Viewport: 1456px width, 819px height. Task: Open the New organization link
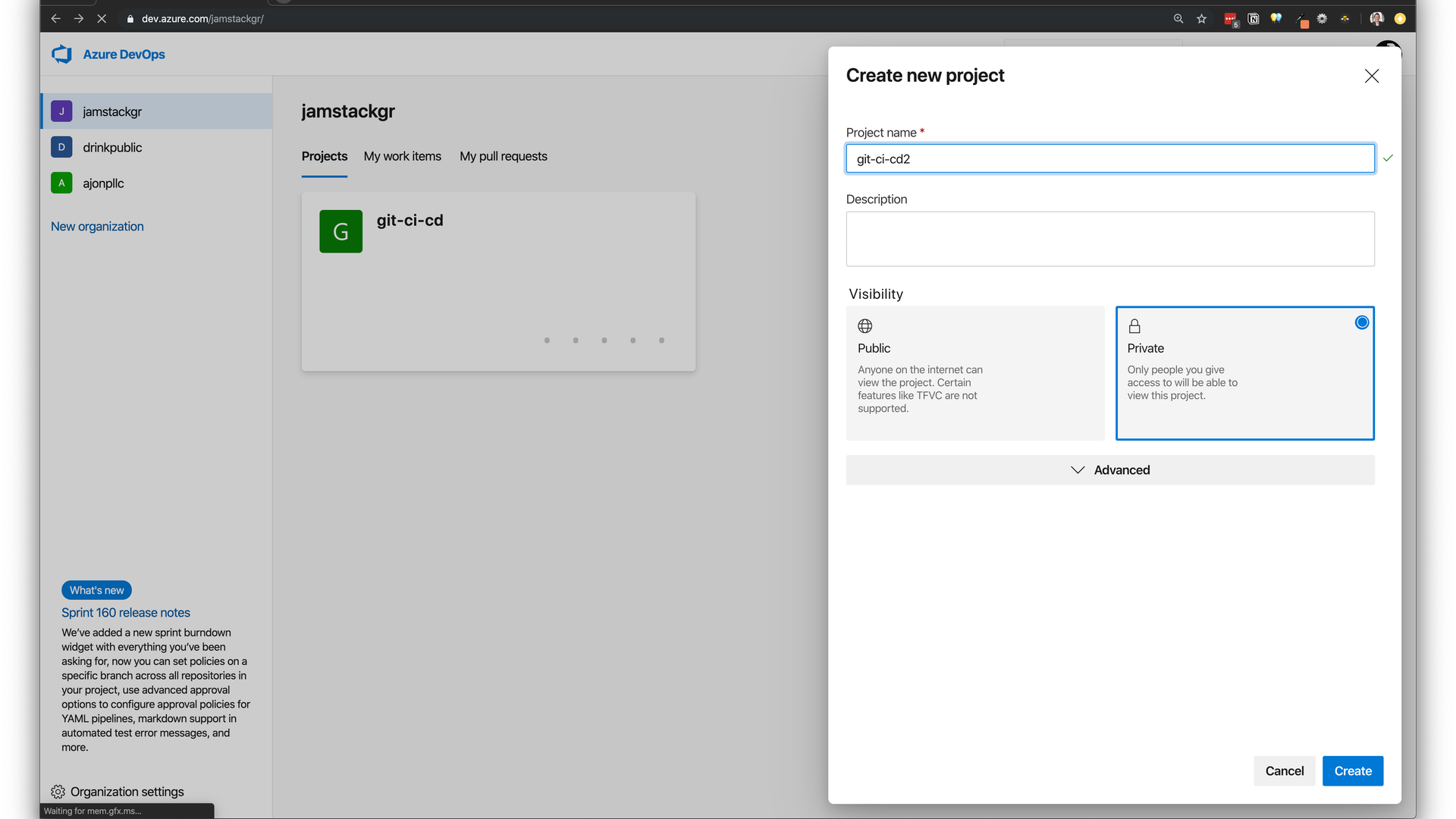(97, 227)
